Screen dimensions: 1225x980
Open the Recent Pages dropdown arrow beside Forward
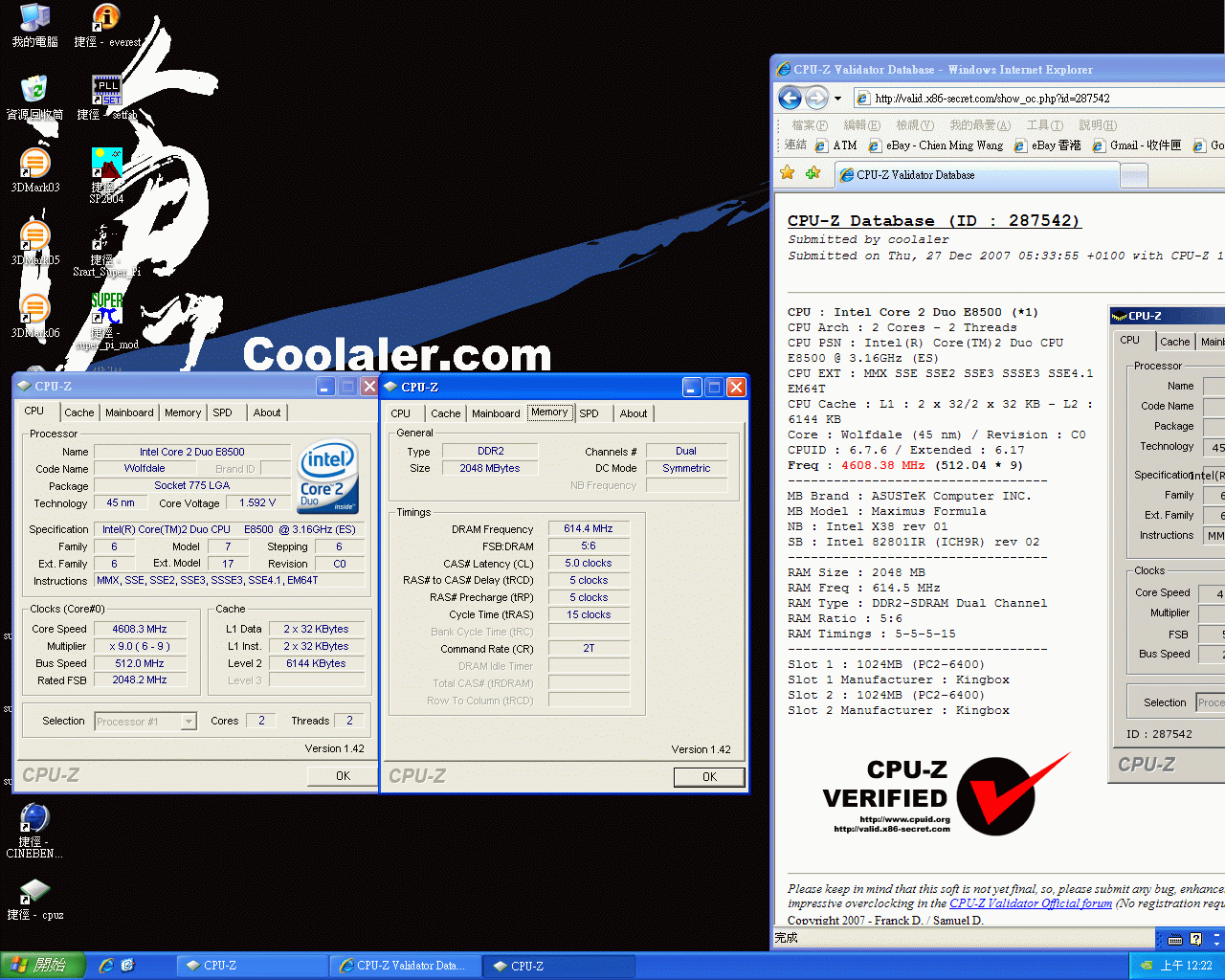pyautogui.click(x=837, y=98)
